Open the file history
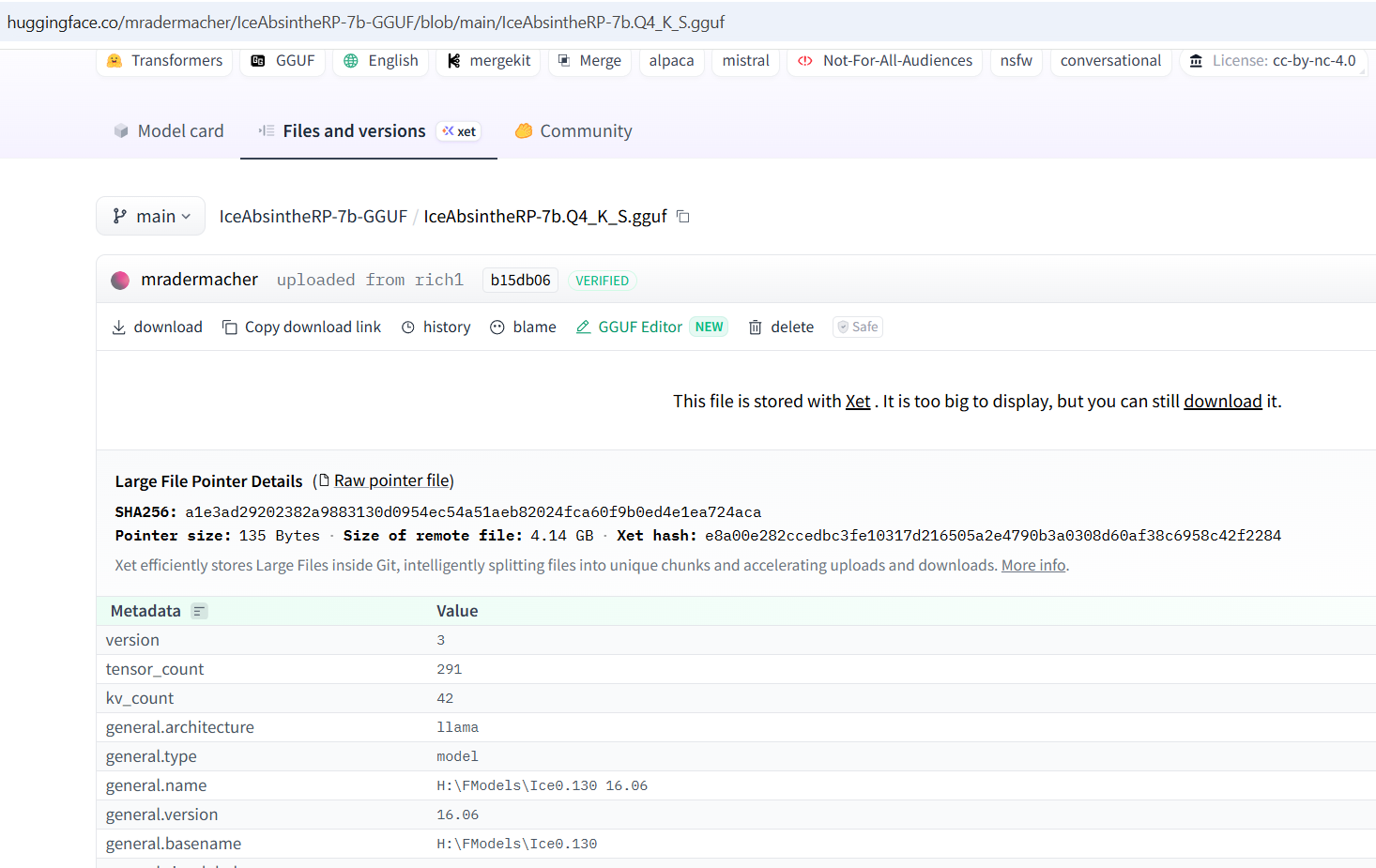The width and height of the screenshot is (1376, 868). (x=436, y=327)
